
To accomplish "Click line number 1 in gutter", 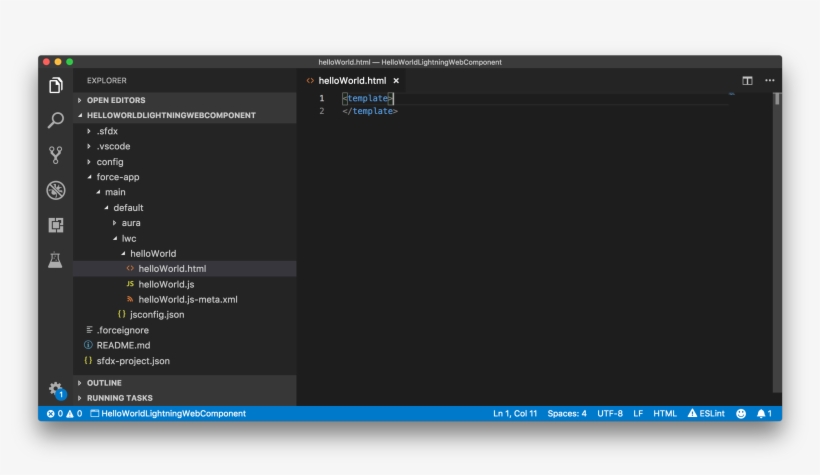I will pyautogui.click(x=322, y=98).
